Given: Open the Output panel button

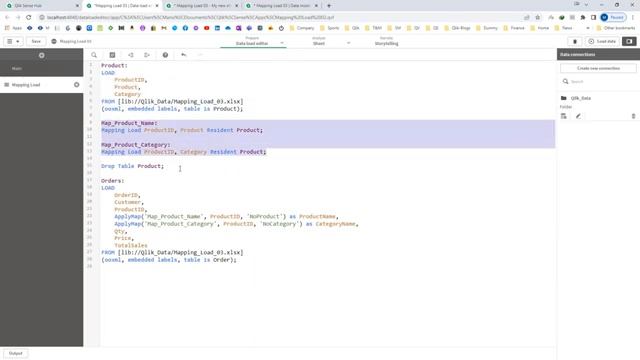Looking at the screenshot, I should pos(16,353).
